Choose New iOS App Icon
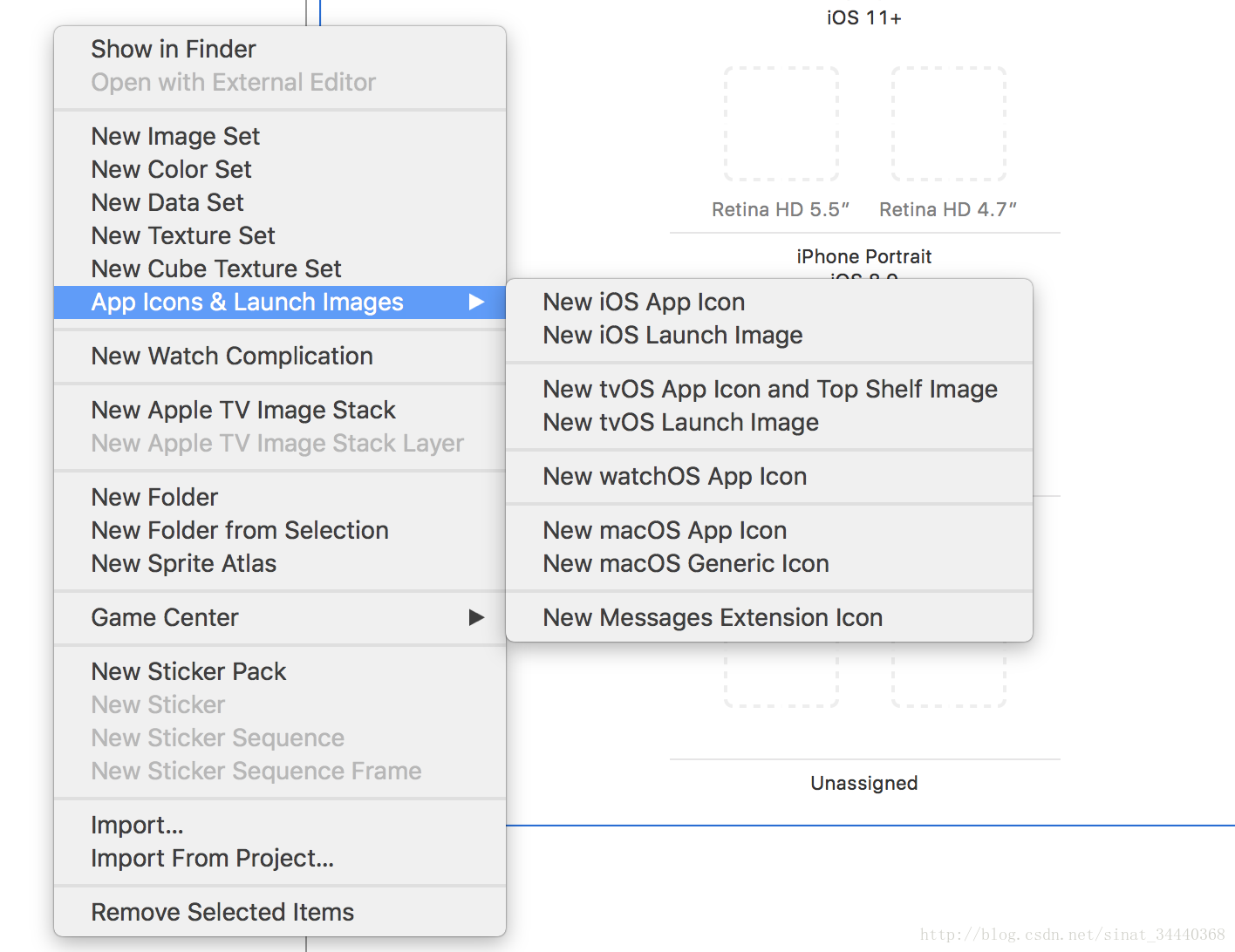The height and width of the screenshot is (952, 1235). tap(769, 302)
